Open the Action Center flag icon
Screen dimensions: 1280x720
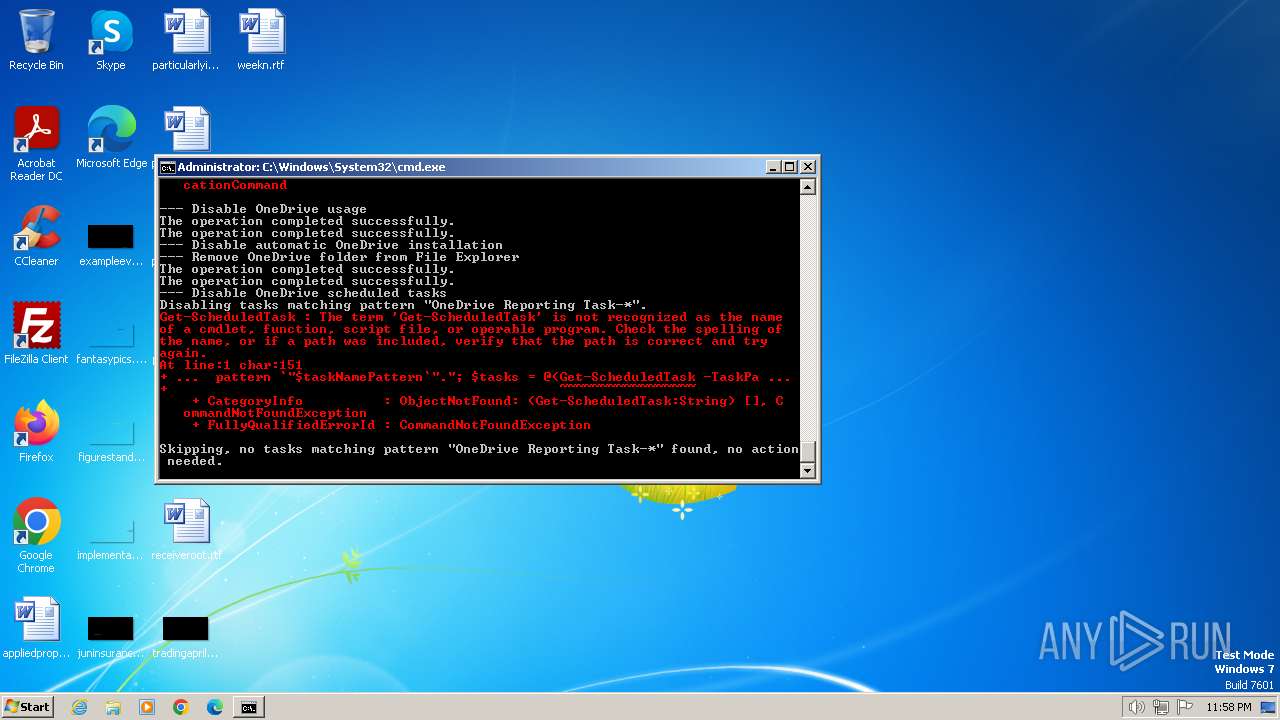click(1185, 707)
